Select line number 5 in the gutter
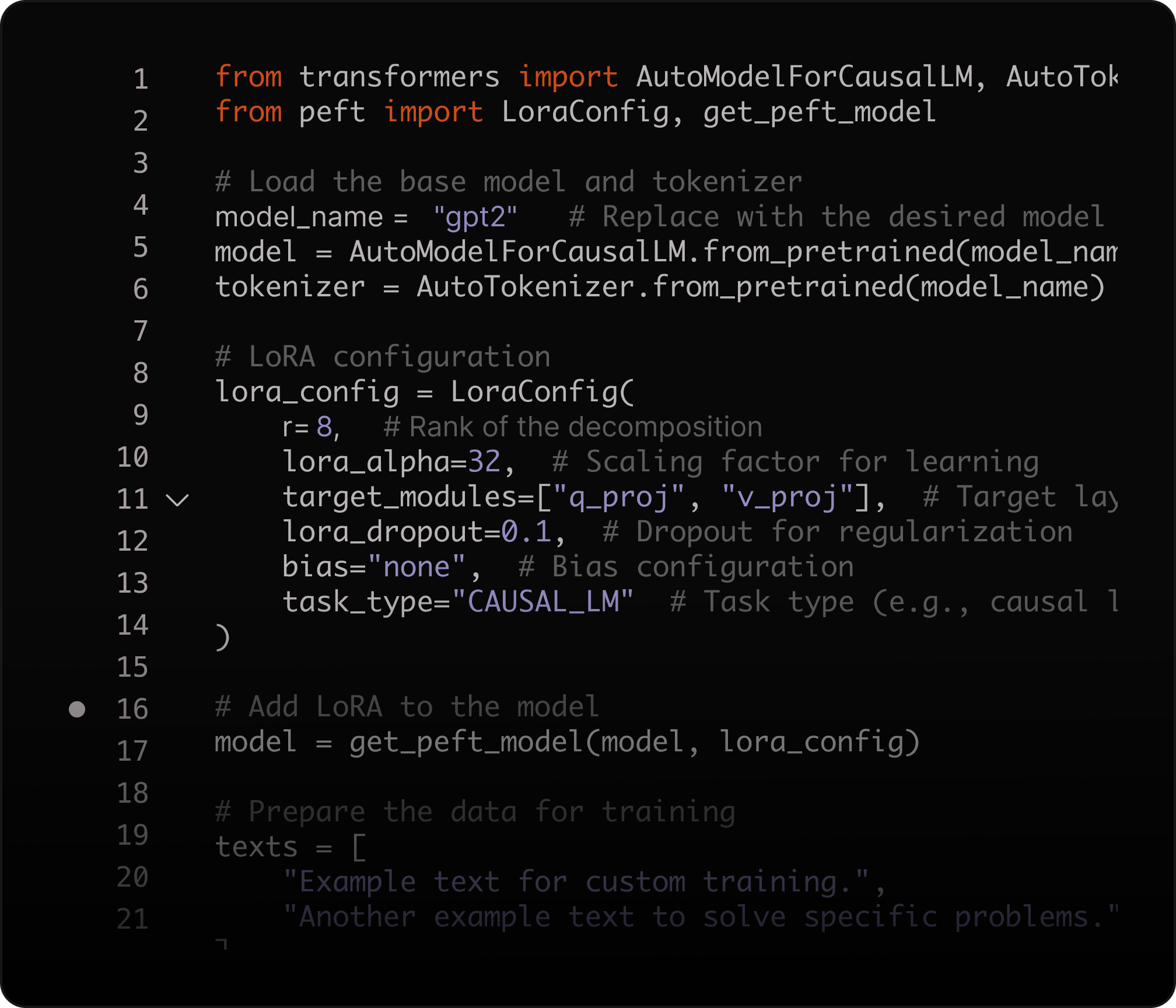Viewport: 1176px width, 1008px height. pos(141,247)
